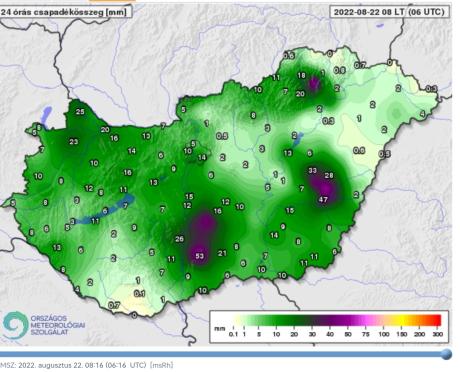460x372 pixels.
Task: Click the OMSZ swirl logo icon
Action: click(x=15, y=325)
